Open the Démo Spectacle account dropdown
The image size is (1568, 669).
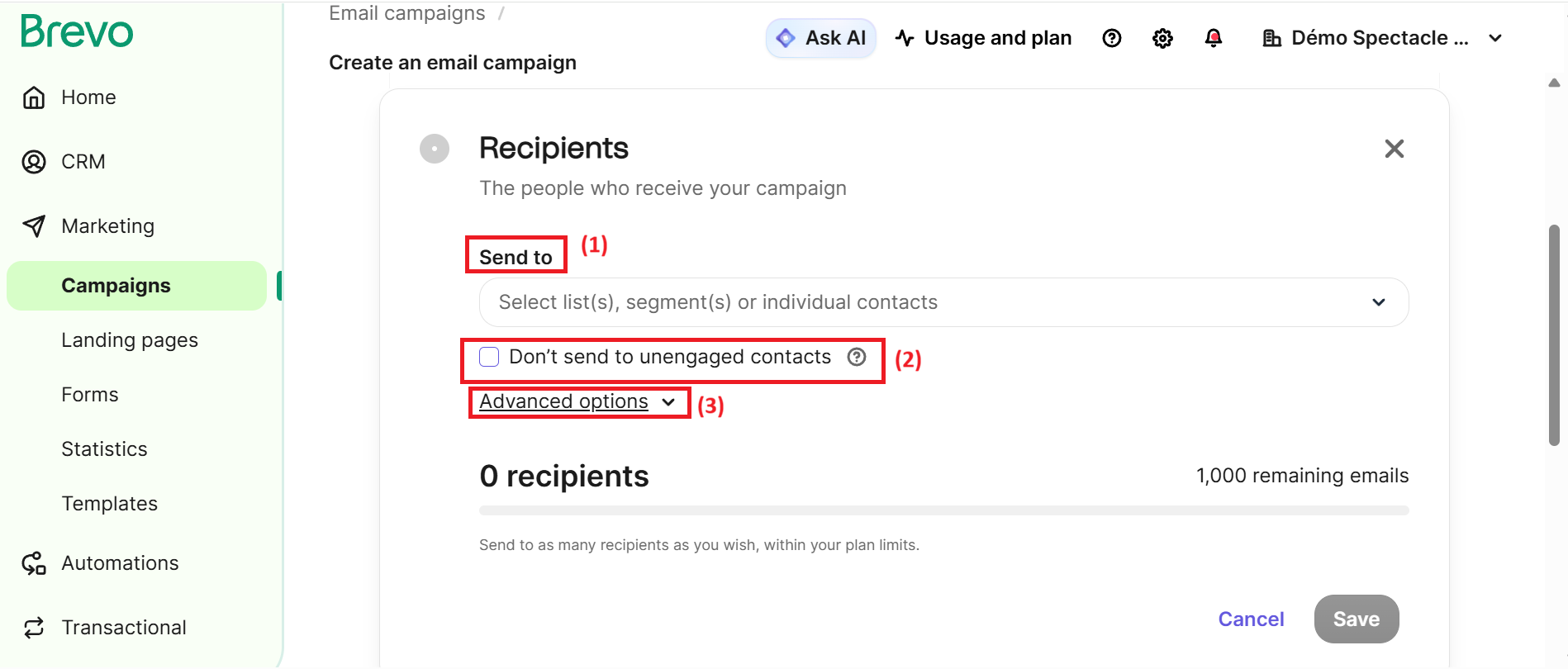1382,38
